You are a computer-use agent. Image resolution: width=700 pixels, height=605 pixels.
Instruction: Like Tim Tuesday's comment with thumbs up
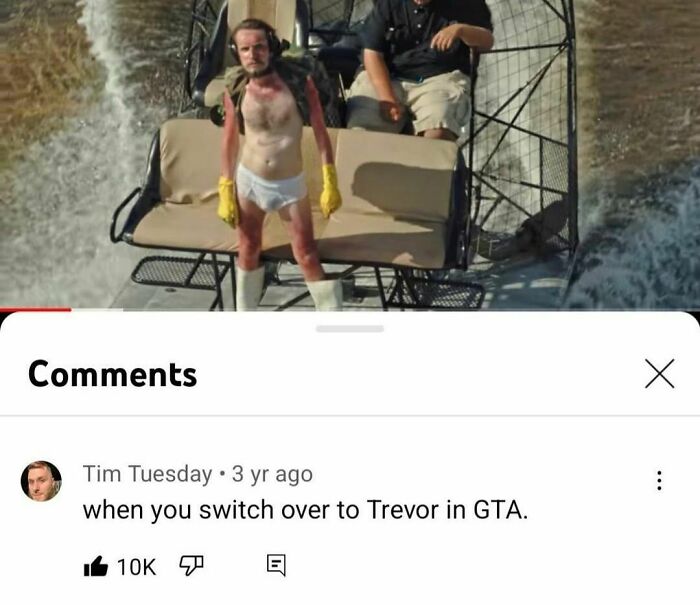pos(96,567)
